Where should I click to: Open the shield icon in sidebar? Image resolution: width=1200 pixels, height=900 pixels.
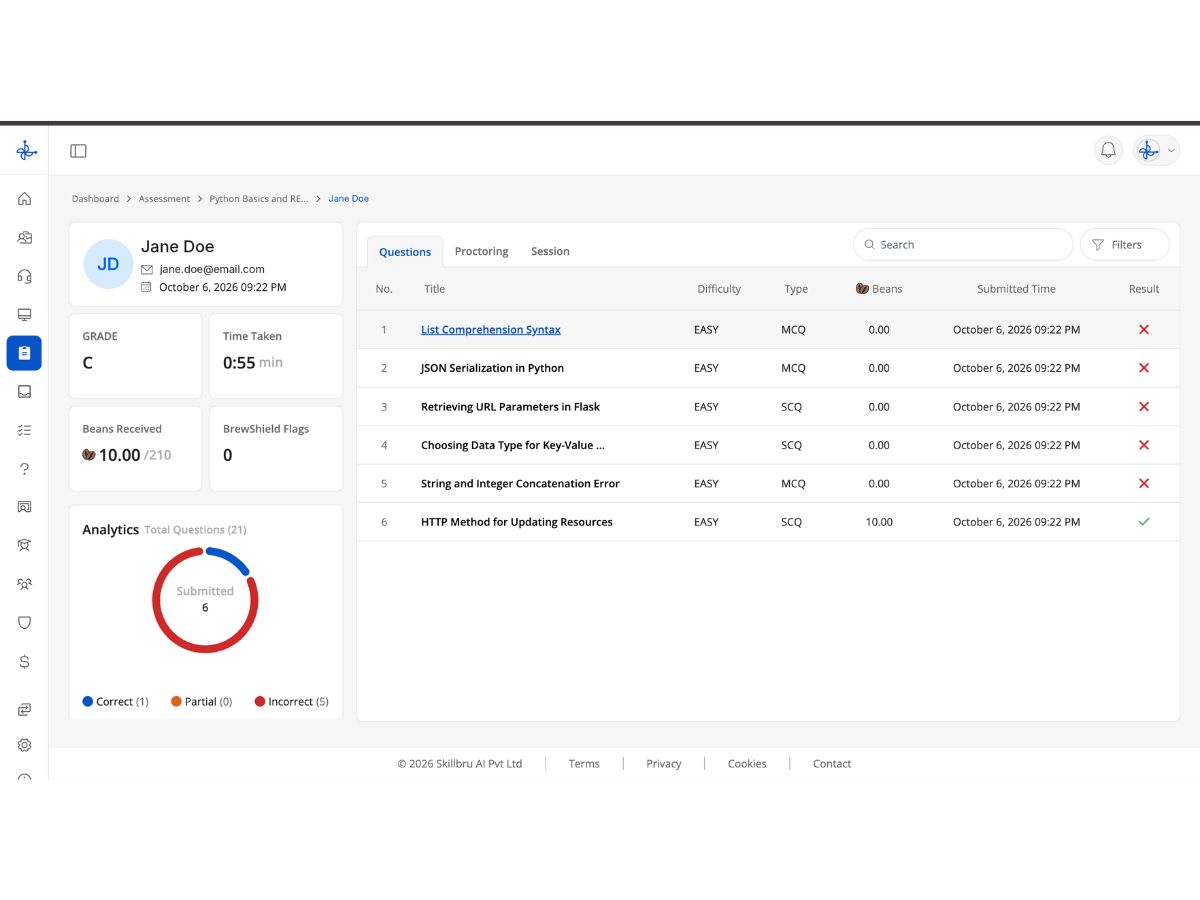point(24,622)
